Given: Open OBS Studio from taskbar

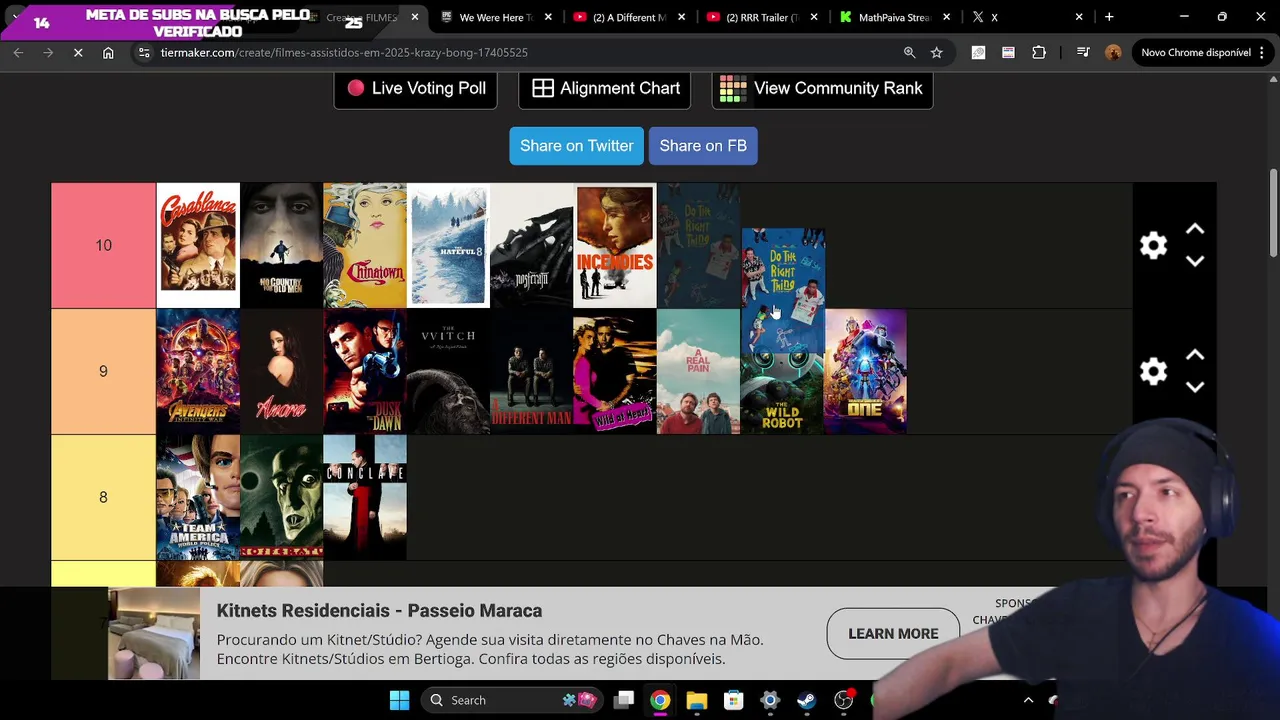Looking at the screenshot, I should 843,700.
